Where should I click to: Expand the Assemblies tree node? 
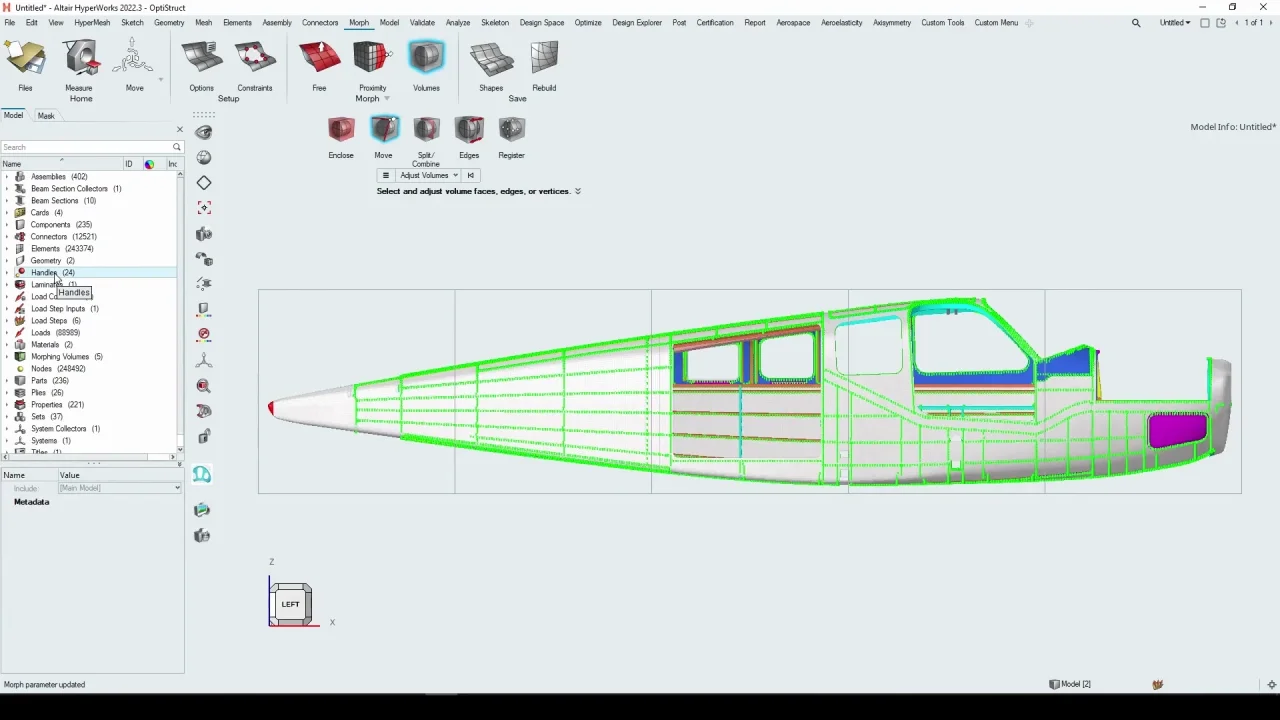(x=7, y=177)
